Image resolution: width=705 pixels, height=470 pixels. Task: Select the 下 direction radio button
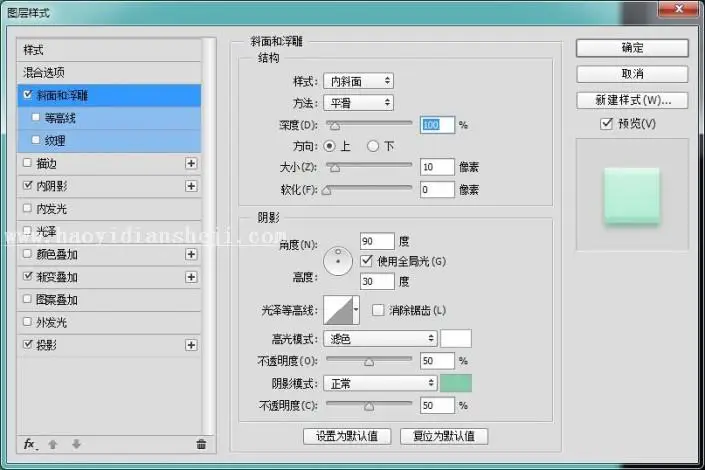click(373, 146)
